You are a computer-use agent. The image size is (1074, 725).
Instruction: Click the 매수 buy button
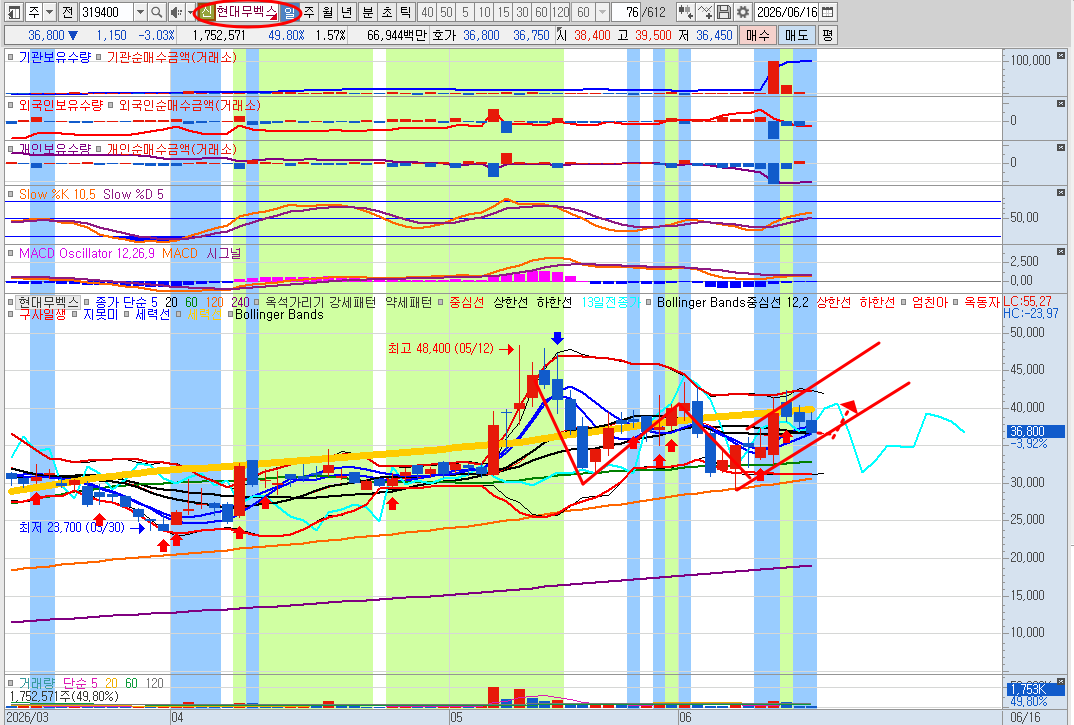coord(758,35)
